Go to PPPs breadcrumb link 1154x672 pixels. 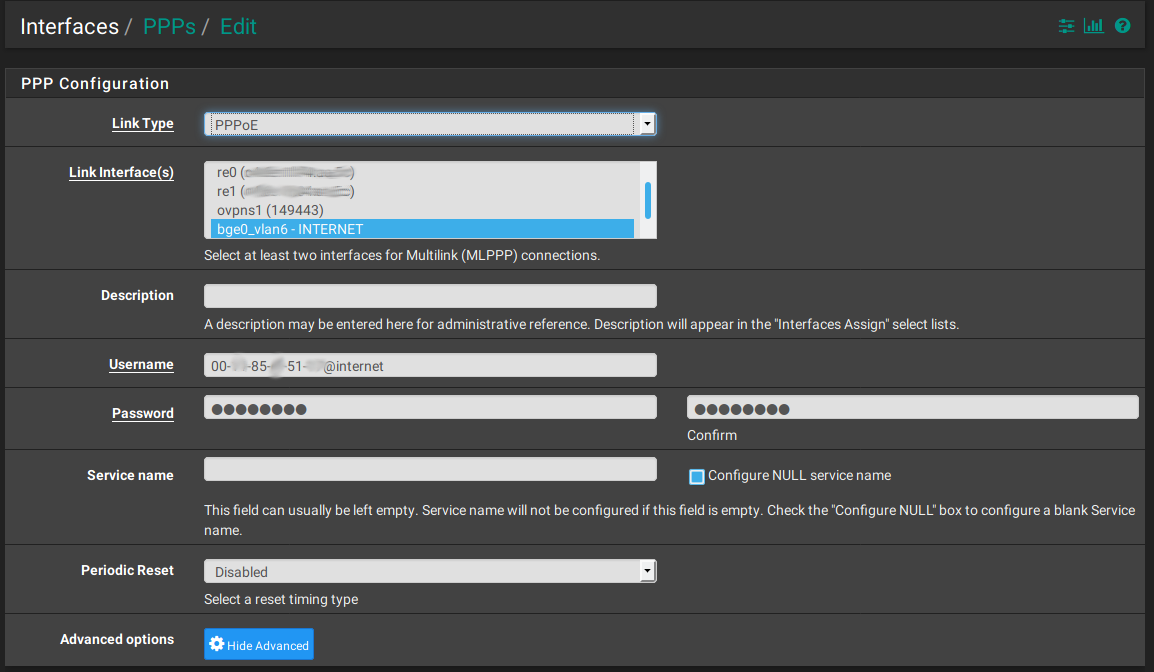[x=169, y=27]
